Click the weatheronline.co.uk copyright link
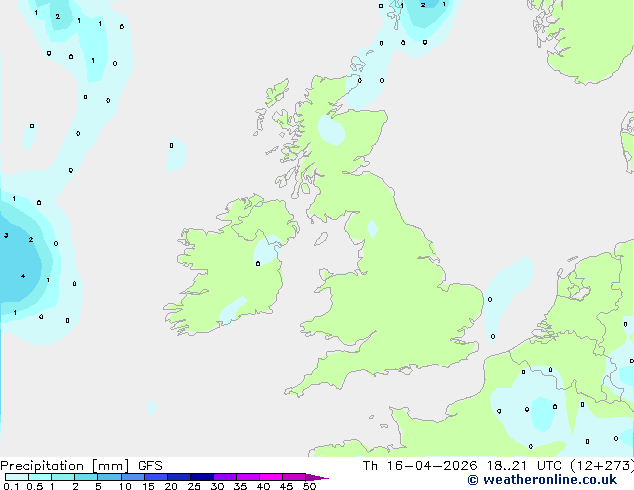This screenshot has width=634, height=490. pos(542,480)
